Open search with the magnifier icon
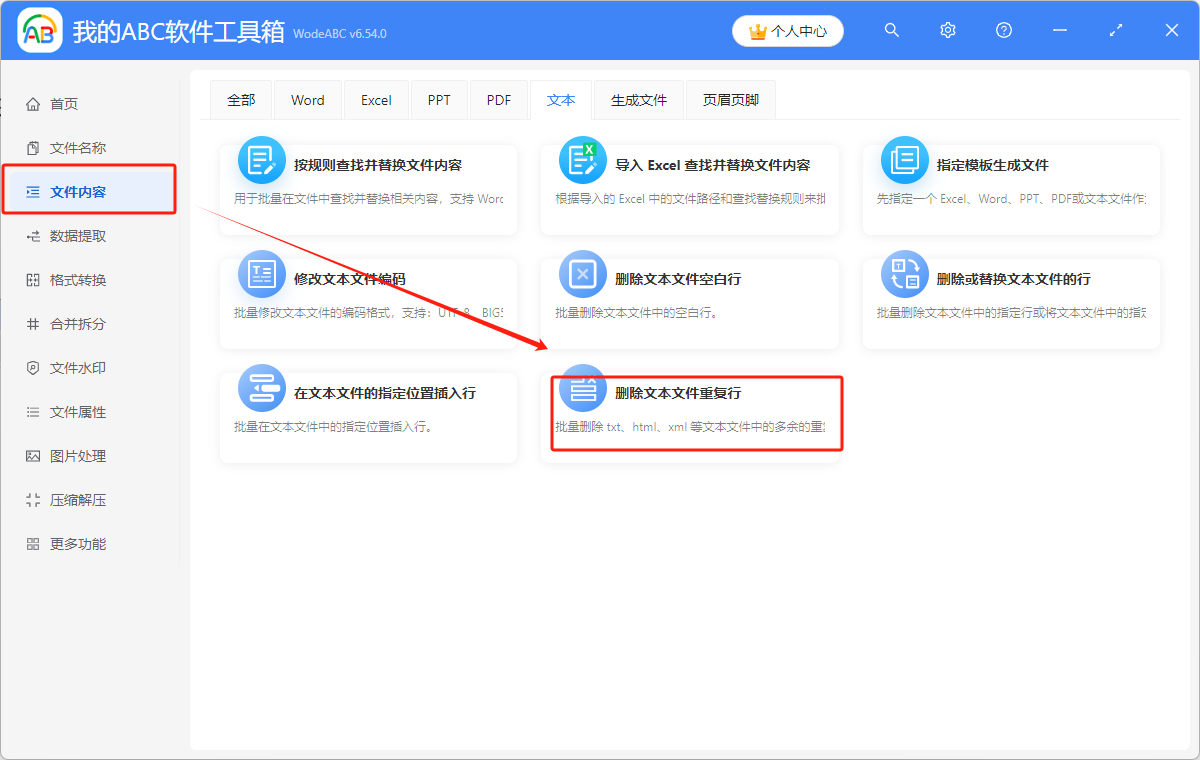The image size is (1200, 760). [x=891, y=30]
